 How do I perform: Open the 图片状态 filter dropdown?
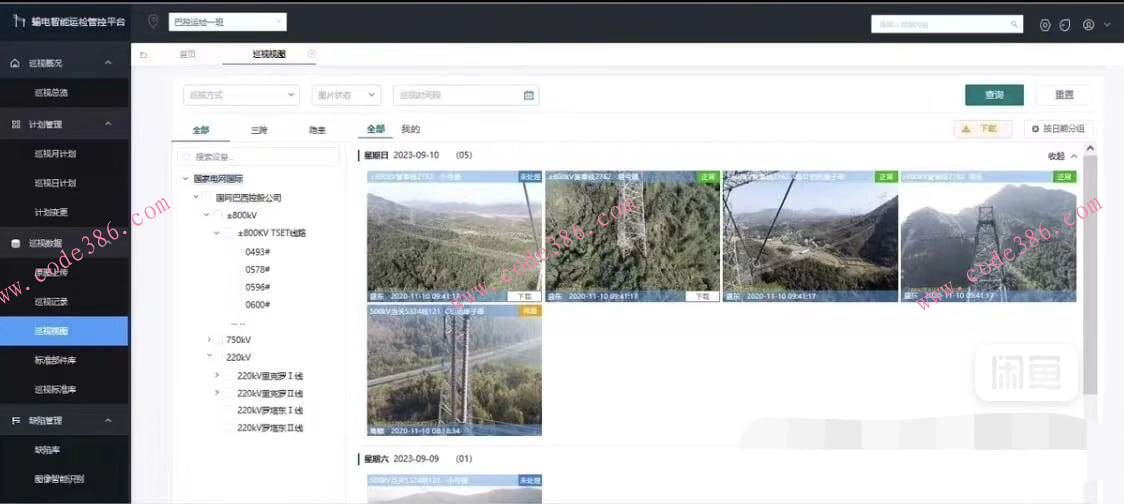pos(346,95)
